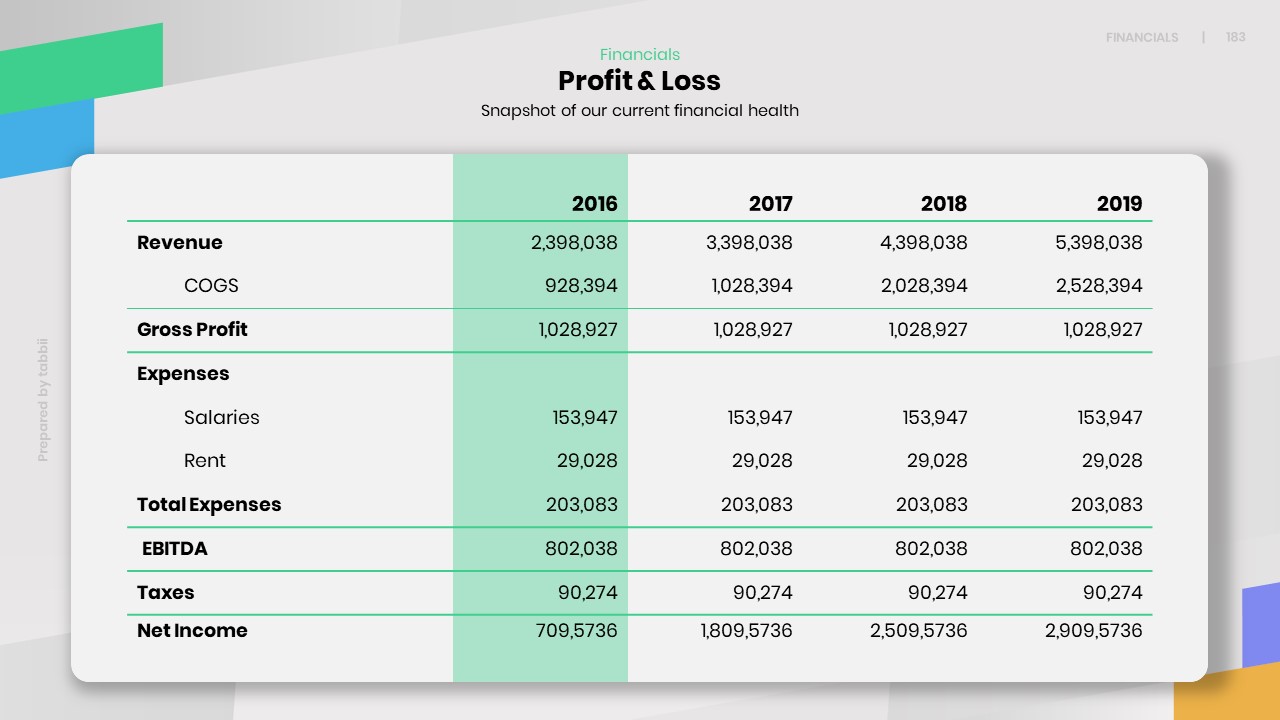Click the 2018 column header
1280x720 pixels.
[x=943, y=204]
